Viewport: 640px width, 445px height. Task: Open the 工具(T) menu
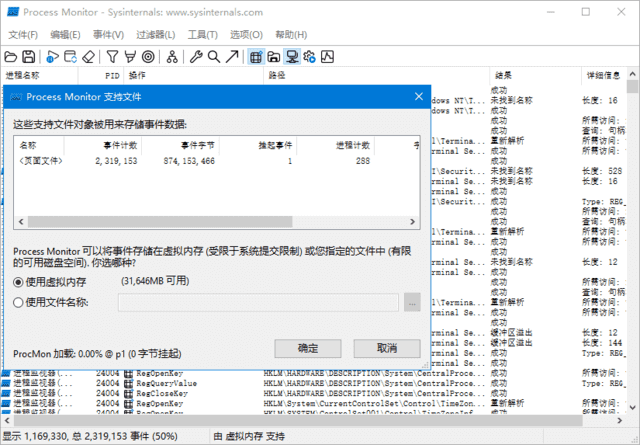[x=202, y=35]
